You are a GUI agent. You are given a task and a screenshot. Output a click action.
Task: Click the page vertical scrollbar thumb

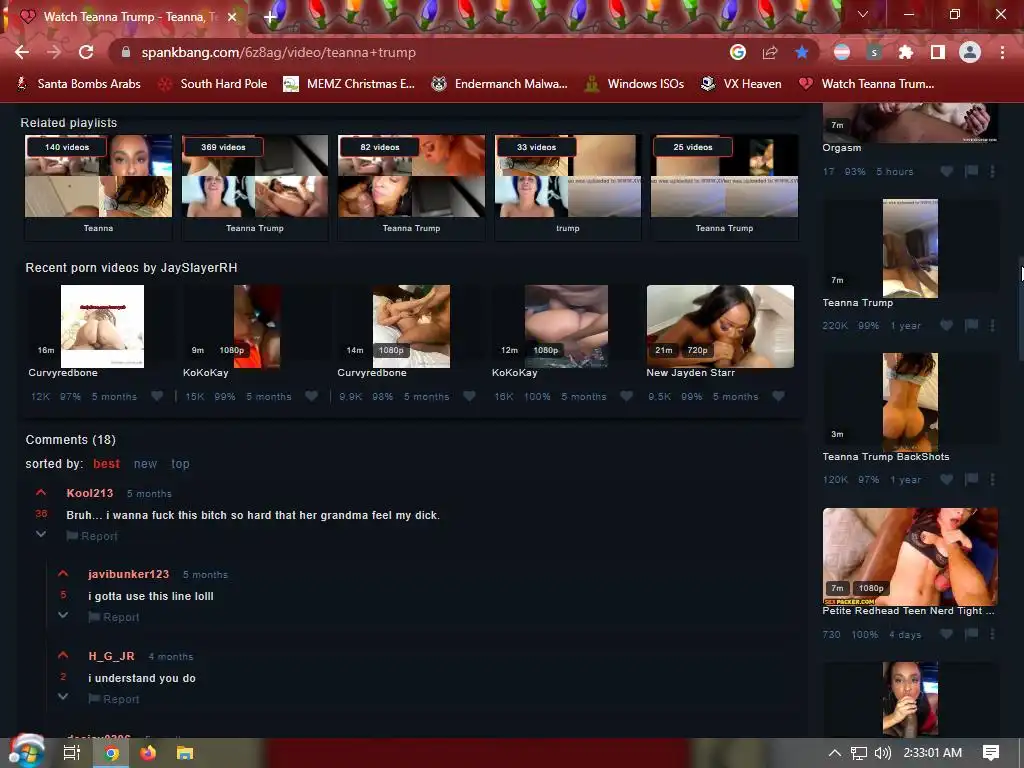pos(1020,307)
